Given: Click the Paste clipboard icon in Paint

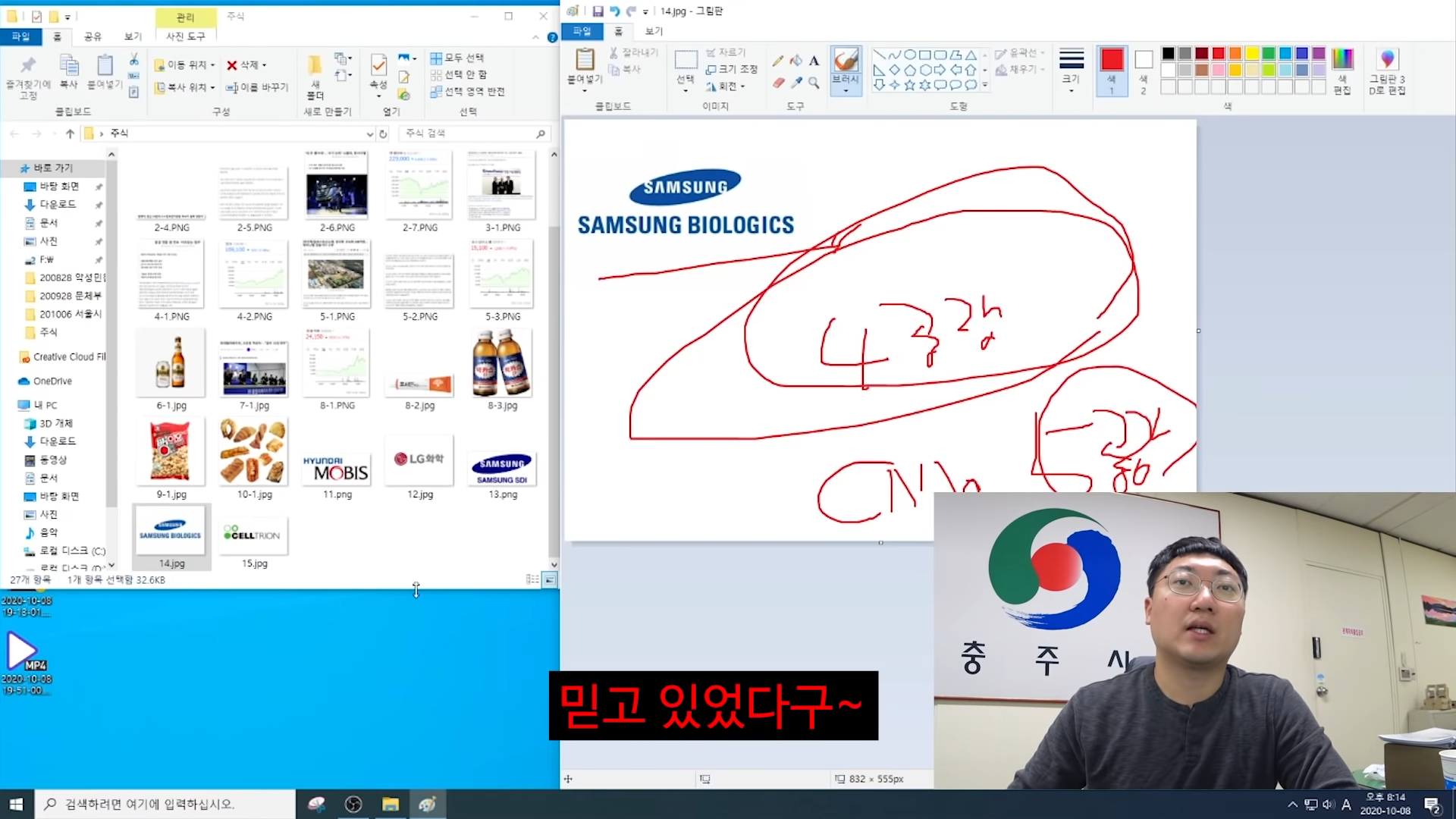Looking at the screenshot, I should tap(585, 59).
